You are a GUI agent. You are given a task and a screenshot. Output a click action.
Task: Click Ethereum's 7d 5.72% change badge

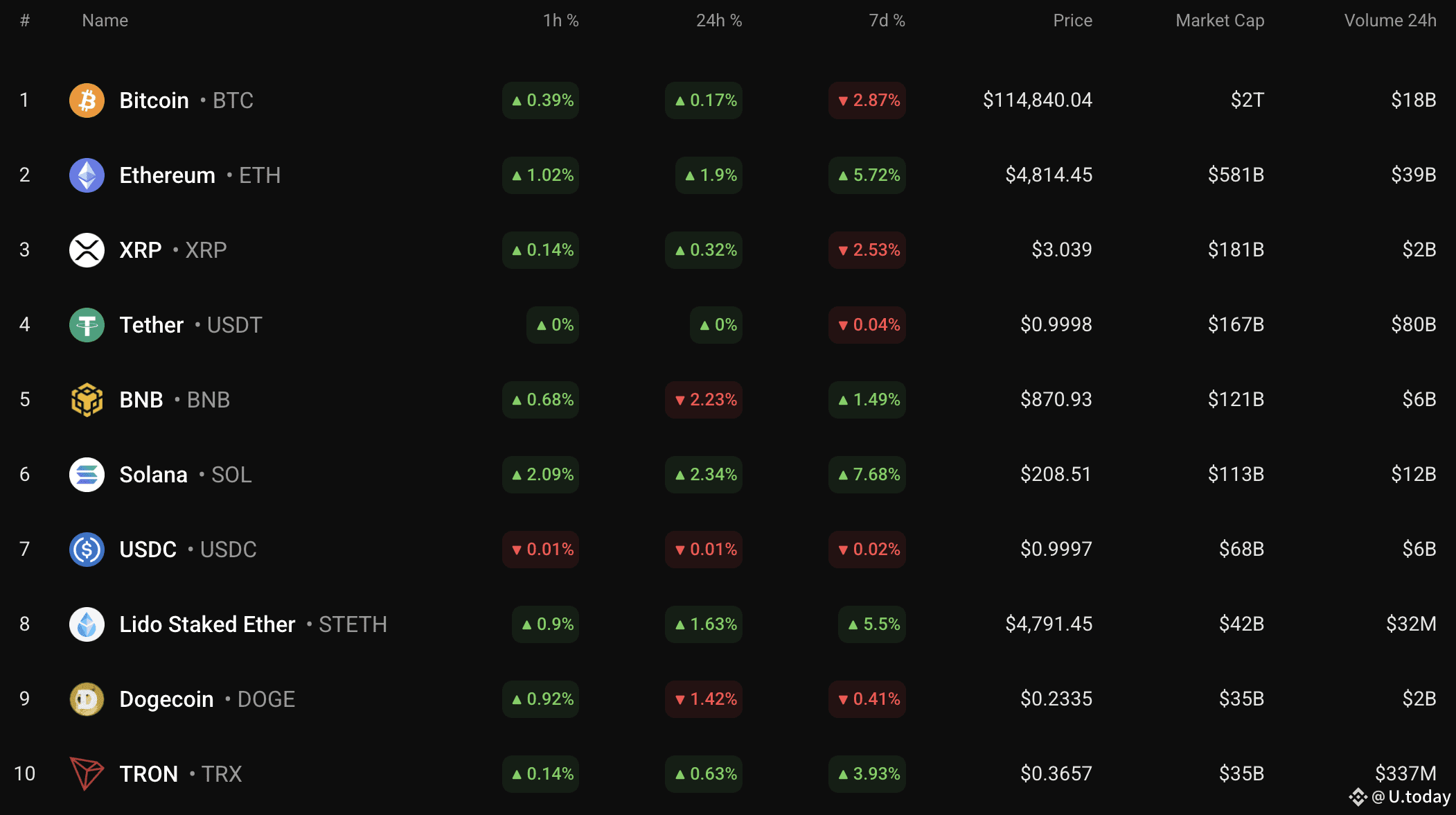(867, 175)
